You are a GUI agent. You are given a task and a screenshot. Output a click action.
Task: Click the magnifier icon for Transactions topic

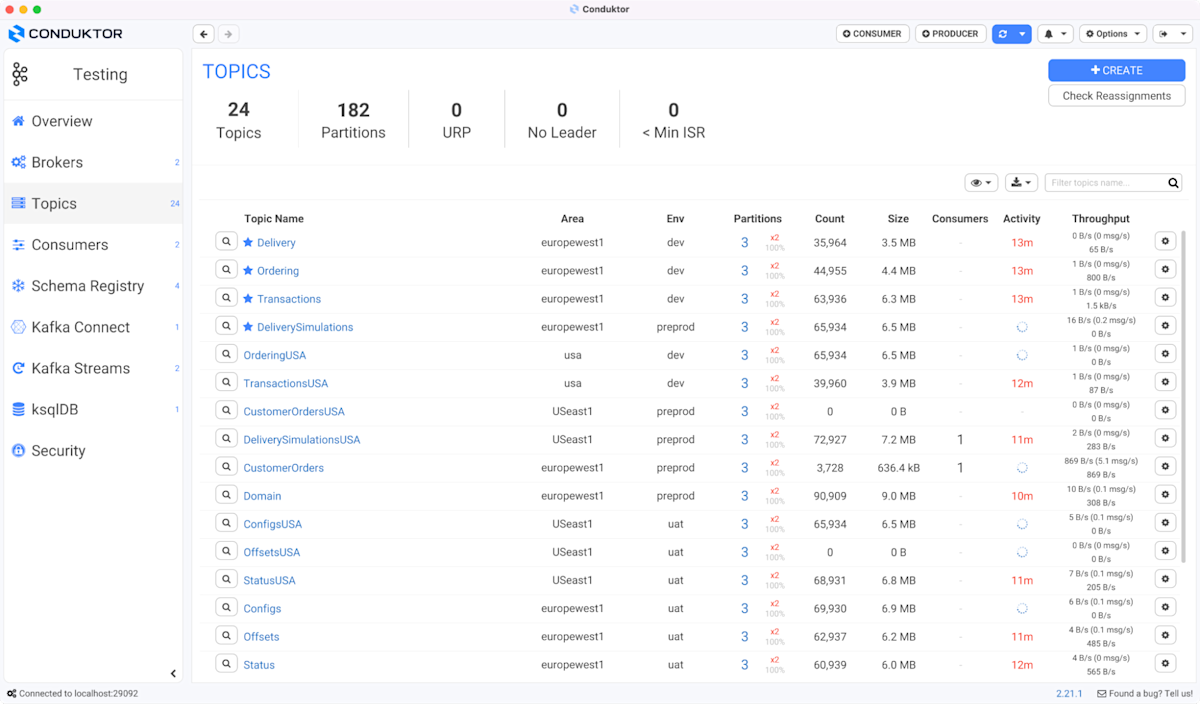point(226,298)
